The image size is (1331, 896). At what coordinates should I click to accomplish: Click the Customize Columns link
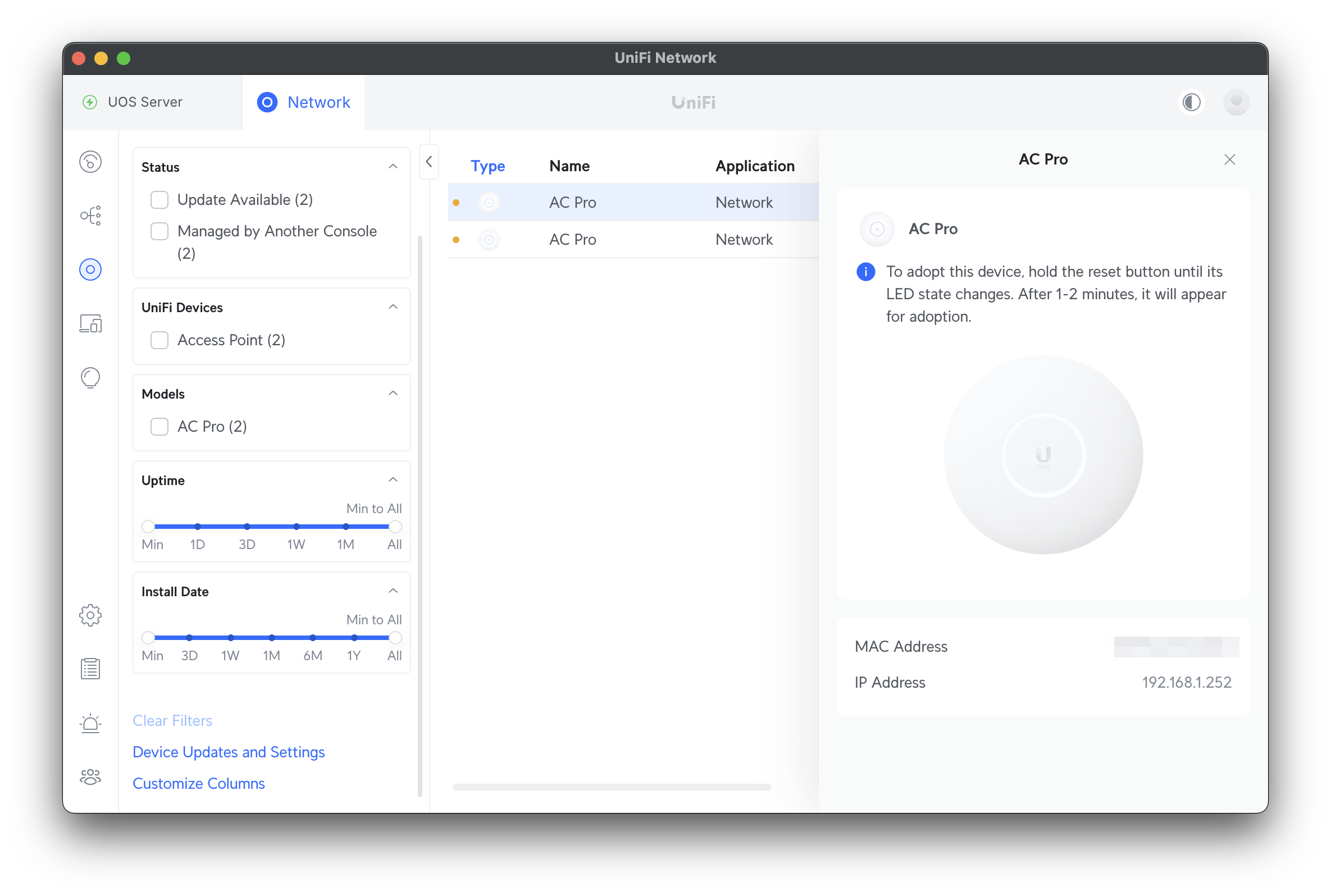[199, 783]
